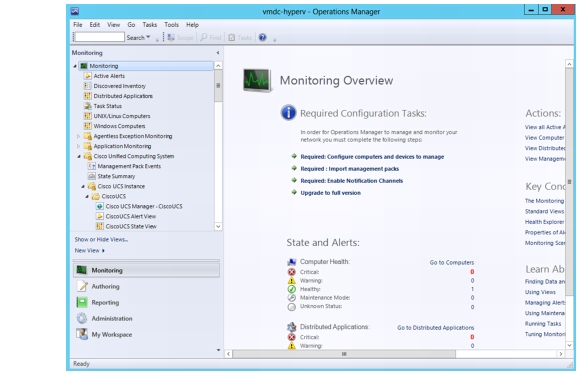Open the Search dropdown arrow
Viewport: 580px width, 375px height.
coord(148,37)
